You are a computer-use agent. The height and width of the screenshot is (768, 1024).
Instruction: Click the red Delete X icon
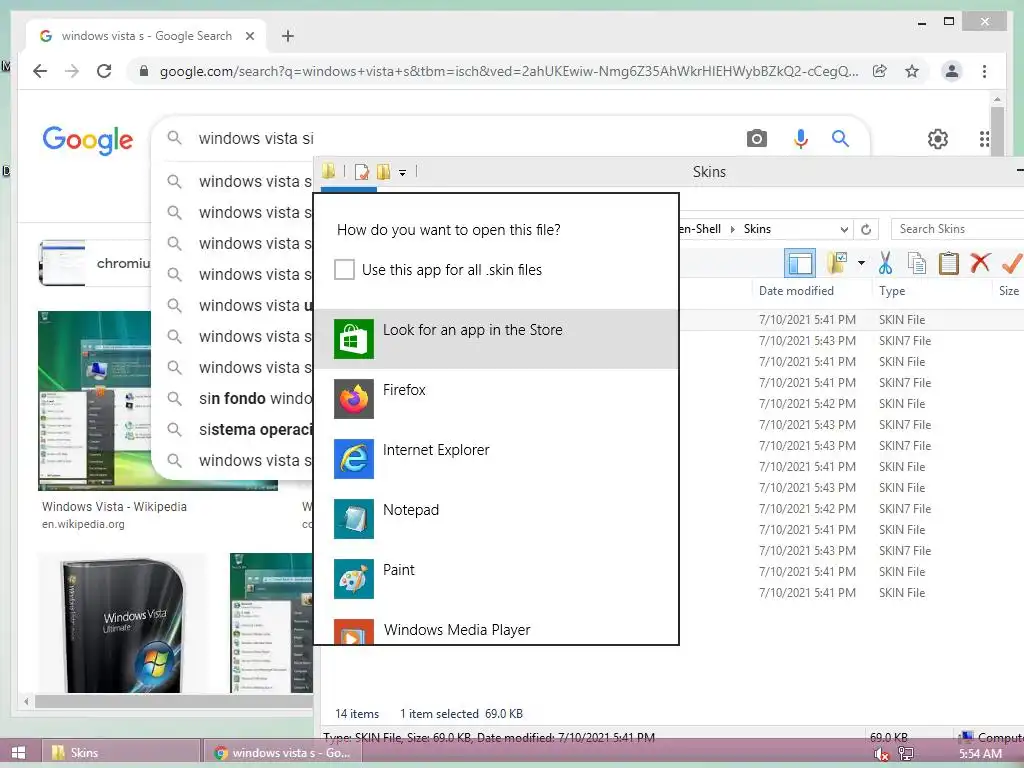click(980, 263)
